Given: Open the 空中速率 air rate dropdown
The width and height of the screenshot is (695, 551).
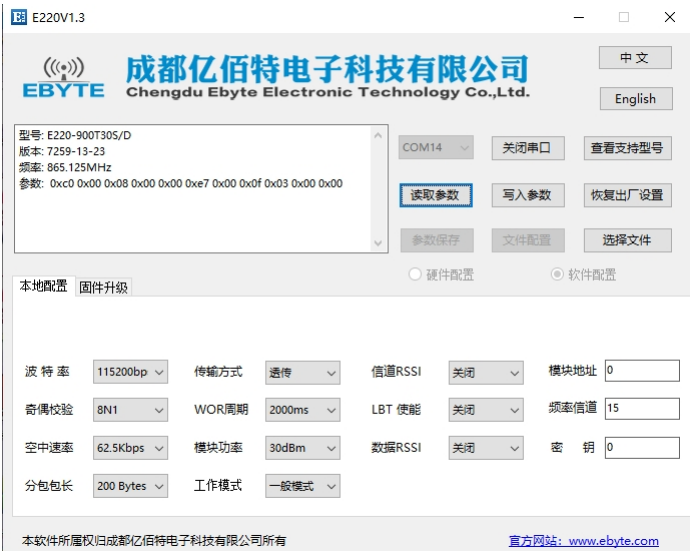Looking at the screenshot, I should 130,448.
